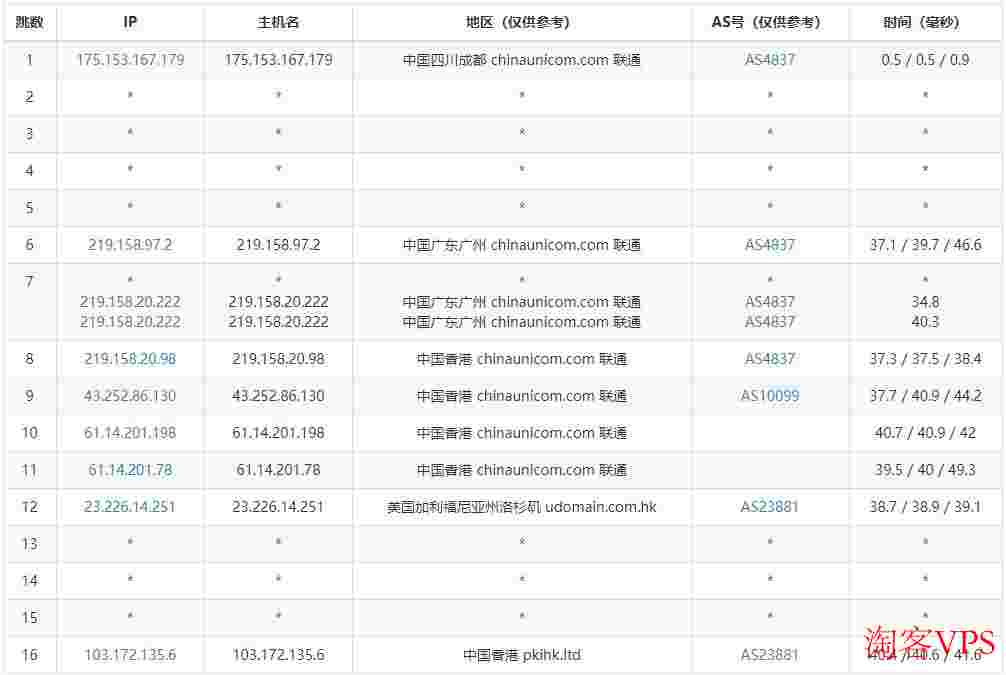Select hop number 12 cell
The width and height of the screenshot is (1006, 675).
click(x=30, y=507)
